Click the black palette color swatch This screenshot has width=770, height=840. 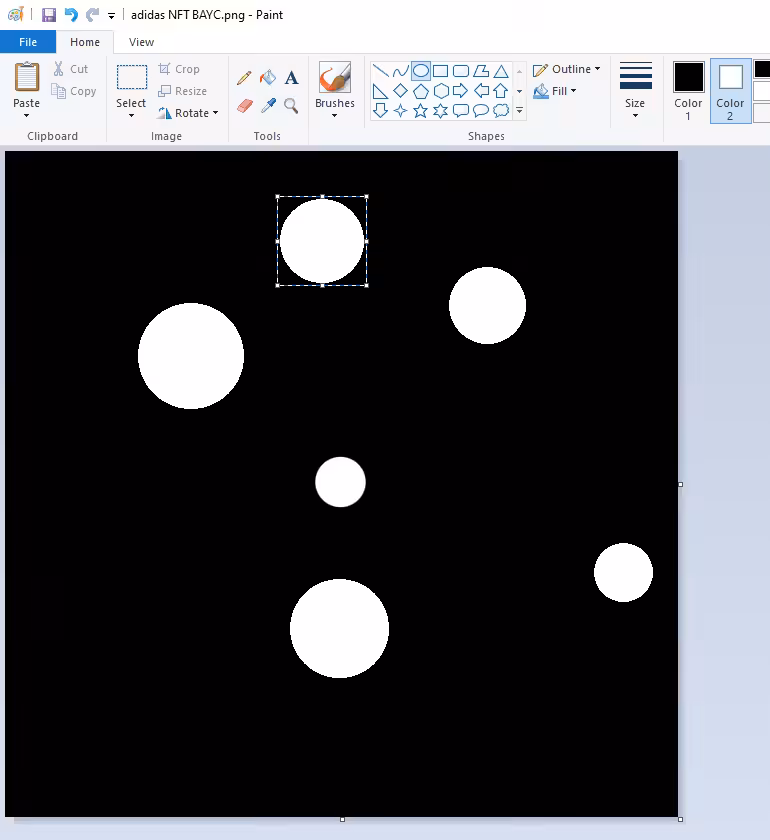pos(762,69)
